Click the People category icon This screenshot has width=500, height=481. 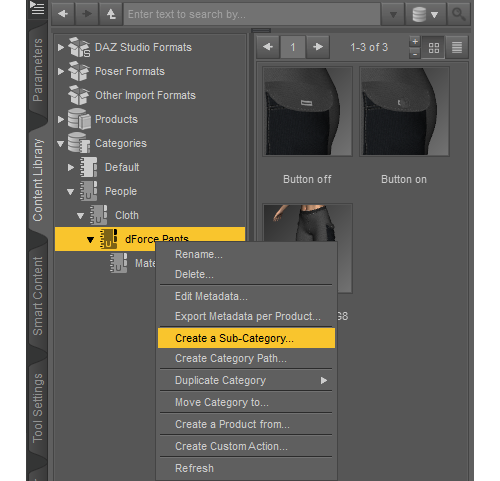[x=89, y=191]
